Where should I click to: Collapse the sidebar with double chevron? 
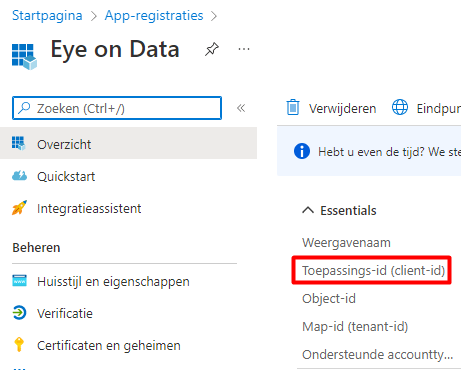(241, 108)
